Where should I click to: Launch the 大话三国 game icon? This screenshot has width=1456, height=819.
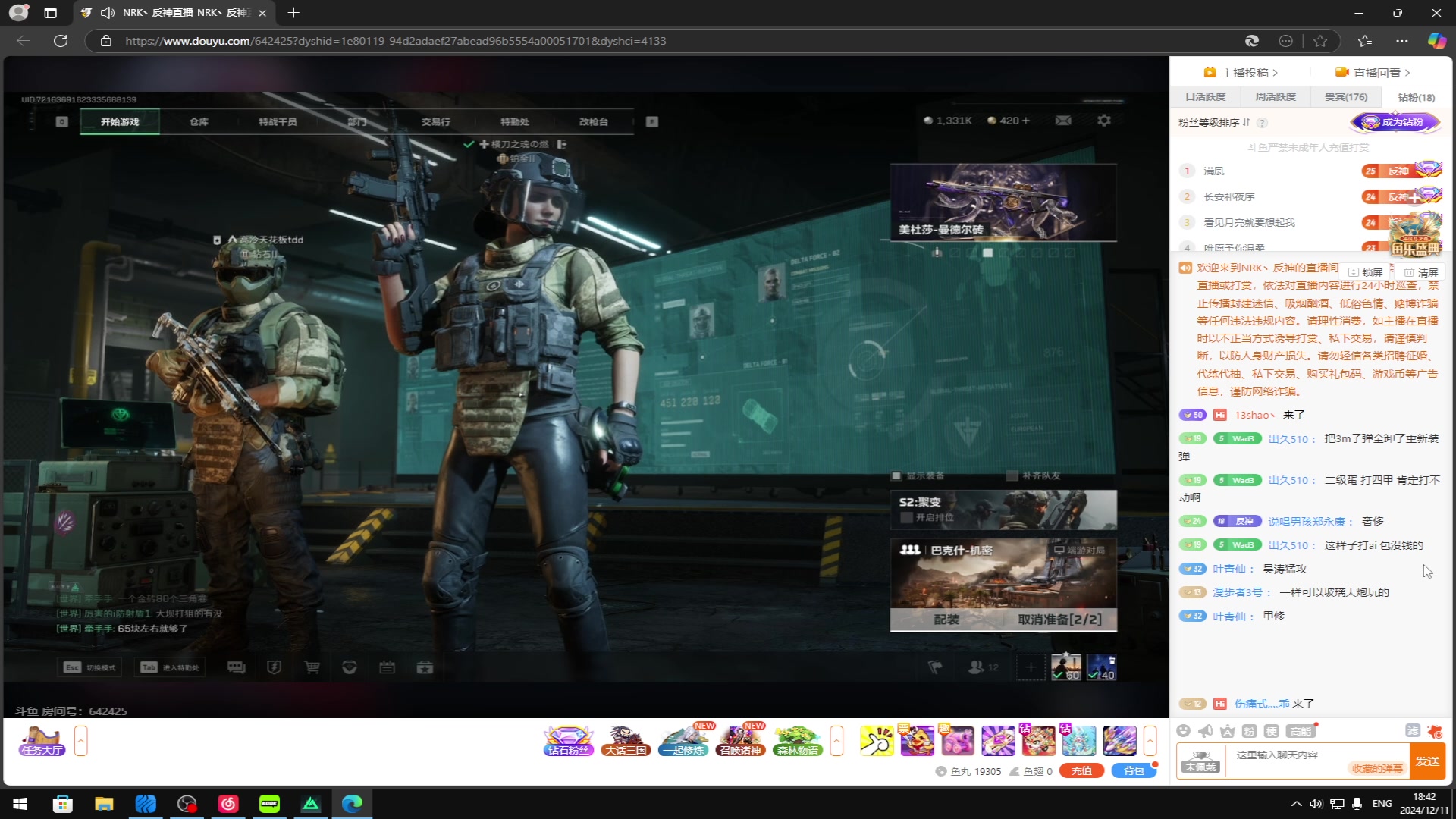pyautogui.click(x=626, y=741)
